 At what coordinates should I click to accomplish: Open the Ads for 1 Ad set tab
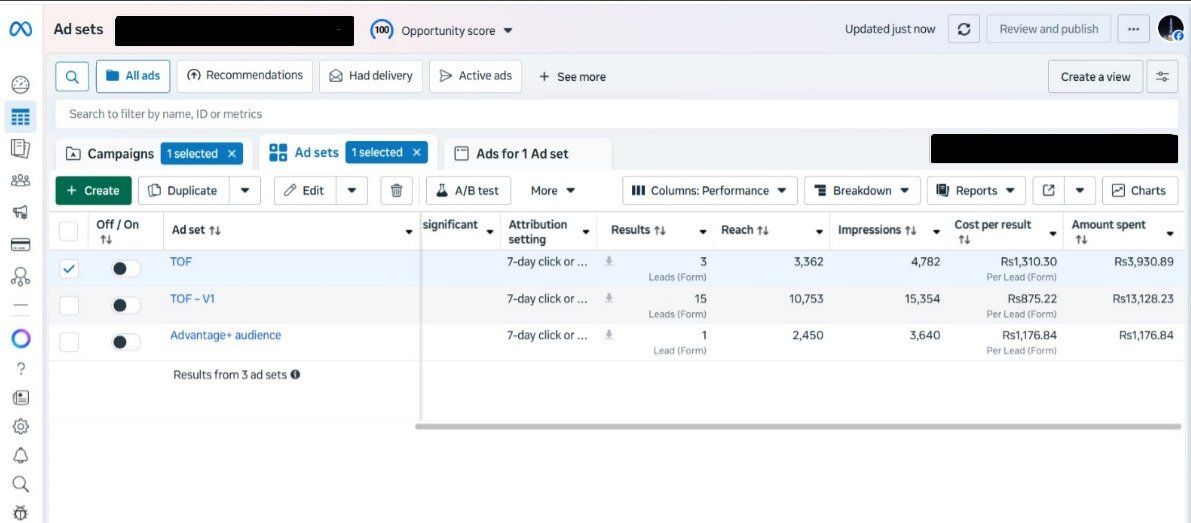point(521,153)
